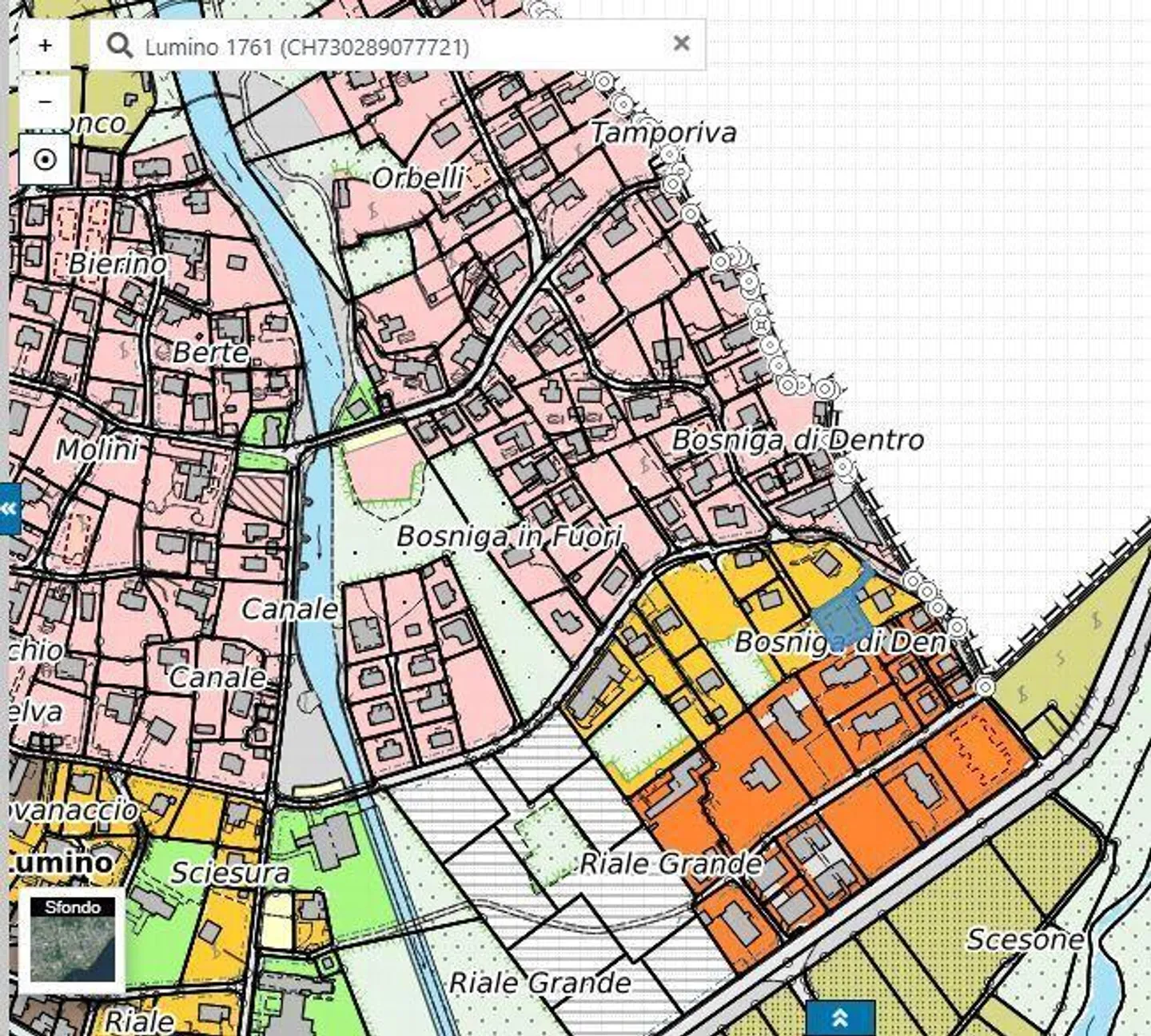
Task: Click the Scesone place label
Action: coord(1025,939)
